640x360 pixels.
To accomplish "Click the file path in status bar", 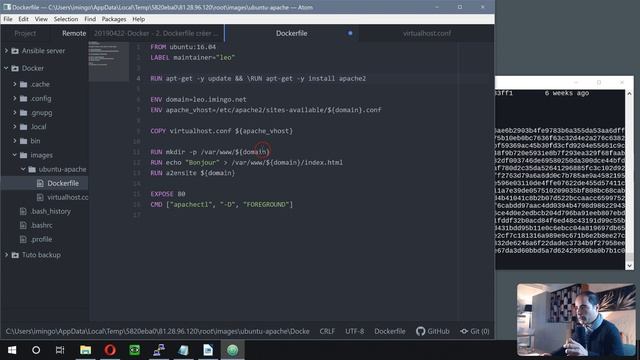I will pos(158,331).
